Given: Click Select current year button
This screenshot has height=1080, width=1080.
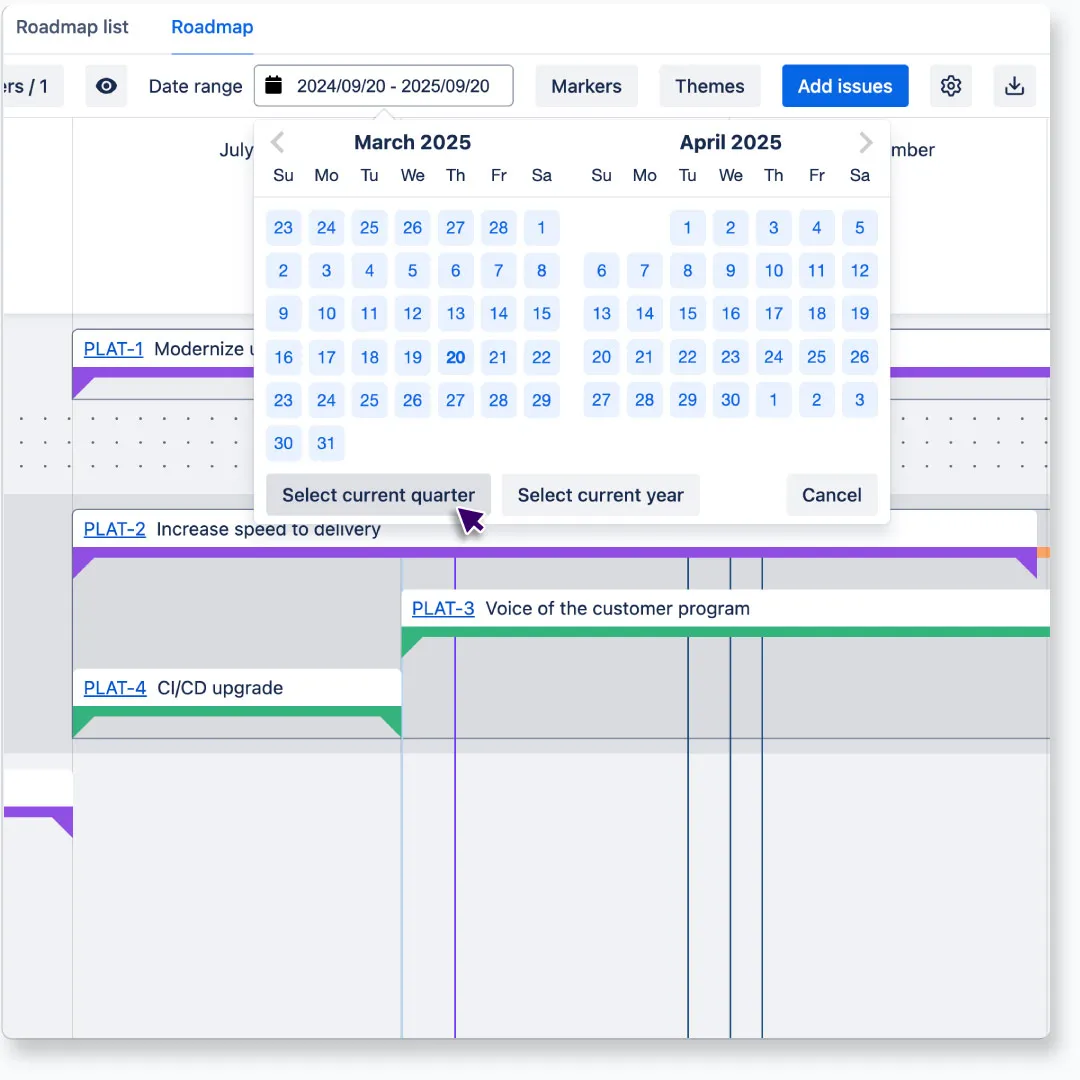Looking at the screenshot, I should (600, 495).
